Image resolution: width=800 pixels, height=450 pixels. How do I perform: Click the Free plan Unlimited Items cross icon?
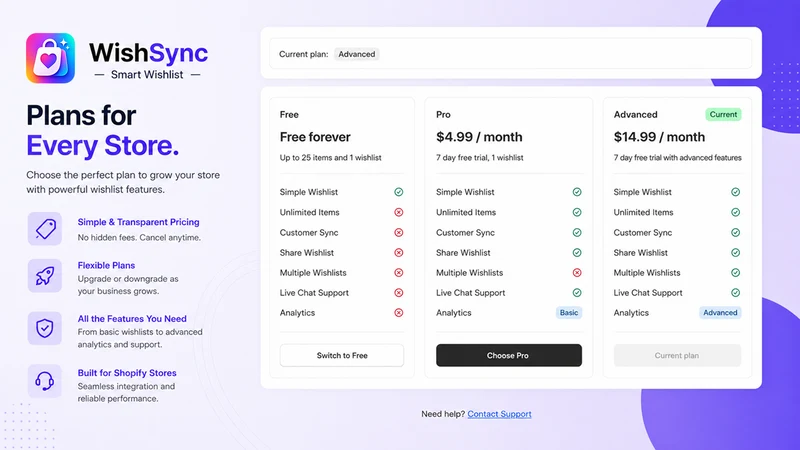tap(398, 212)
